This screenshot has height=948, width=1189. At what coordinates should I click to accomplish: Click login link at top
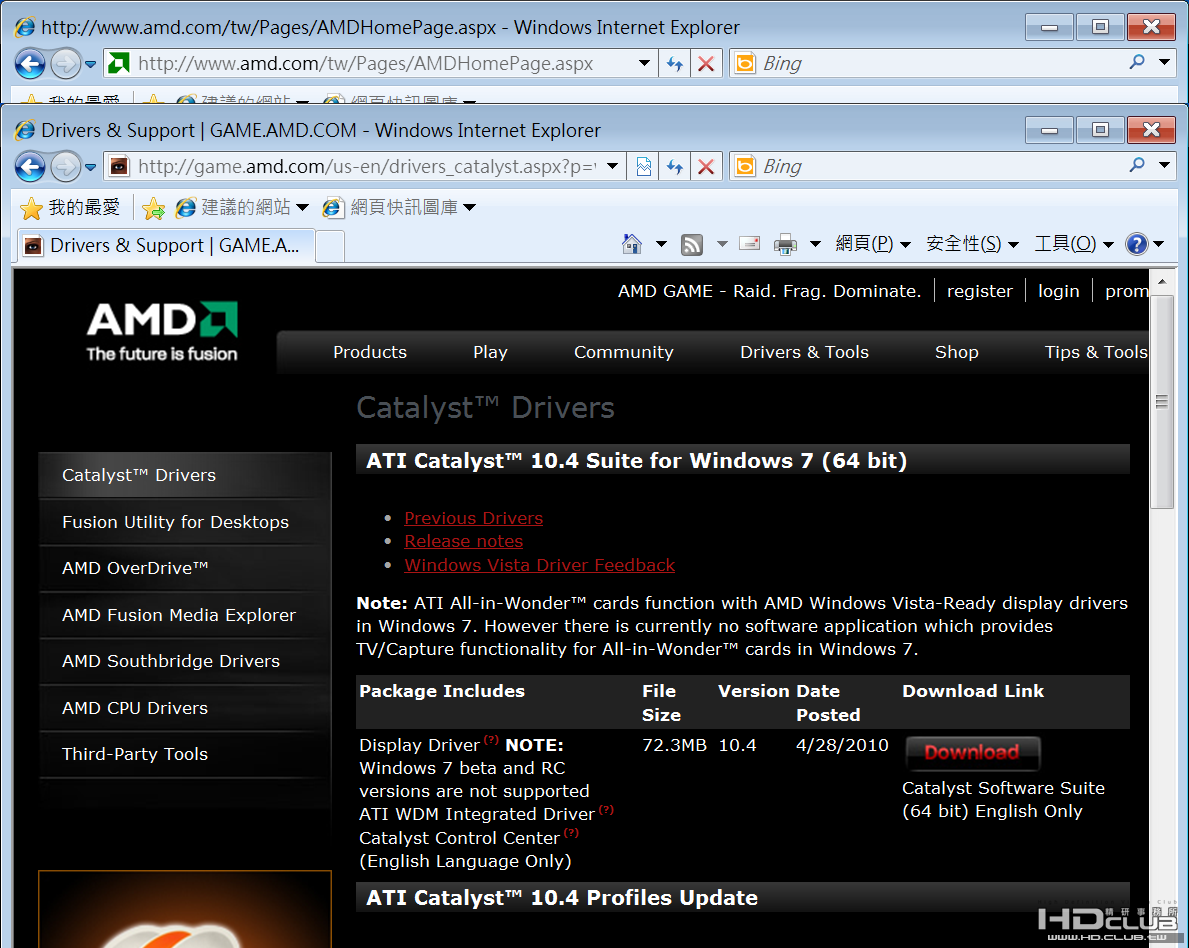[x=1059, y=291]
